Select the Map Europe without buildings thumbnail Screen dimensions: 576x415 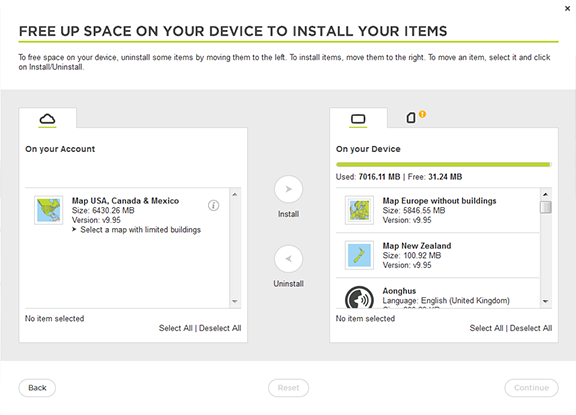pyautogui.click(x=359, y=210)
